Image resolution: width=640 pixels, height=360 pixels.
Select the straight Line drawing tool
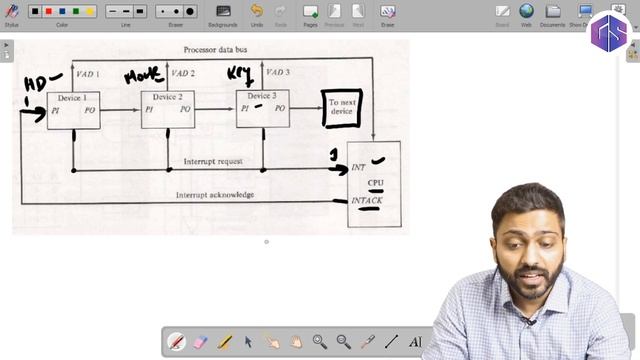pyautogui.click(x=391, y=342)
